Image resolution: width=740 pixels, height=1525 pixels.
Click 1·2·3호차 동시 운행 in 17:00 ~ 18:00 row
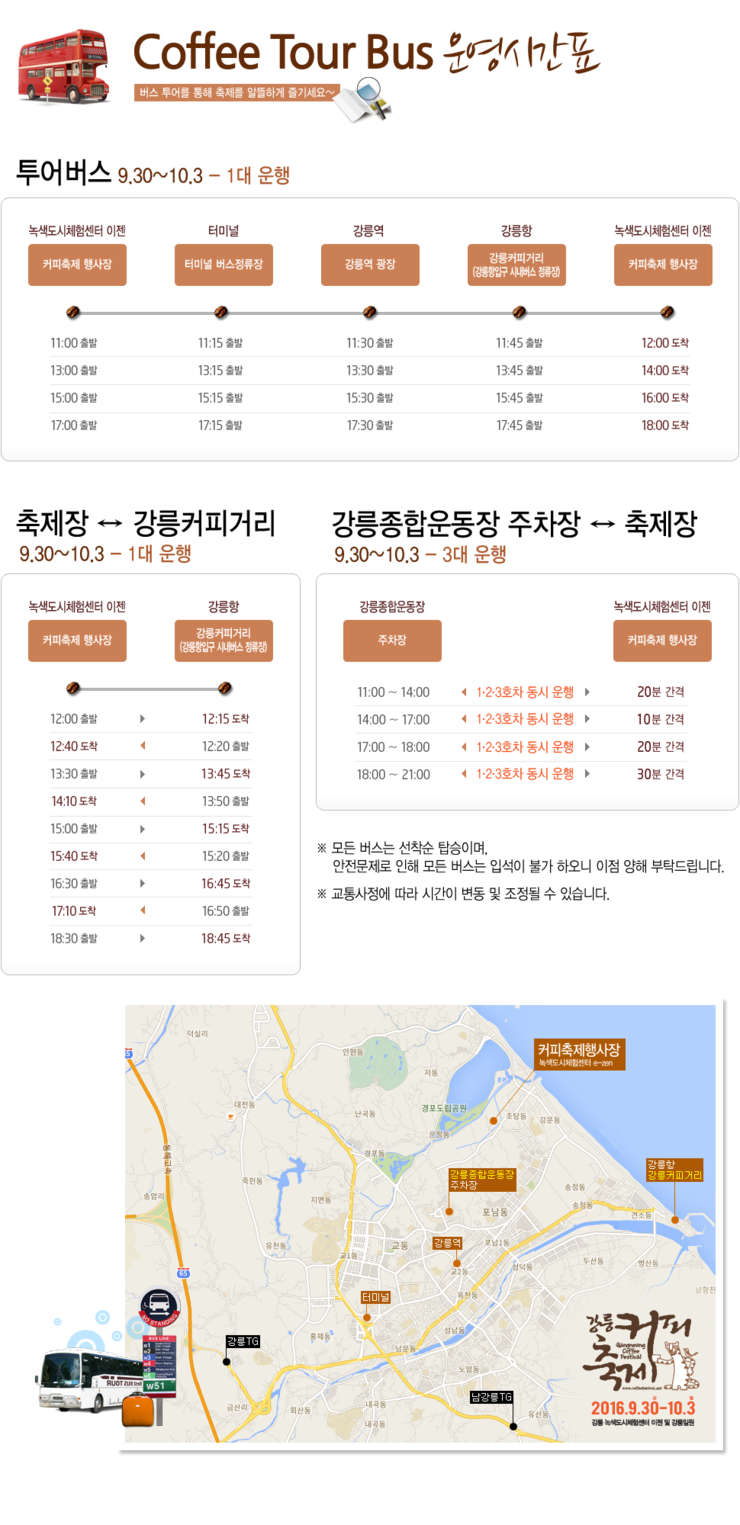coord(525,747)
